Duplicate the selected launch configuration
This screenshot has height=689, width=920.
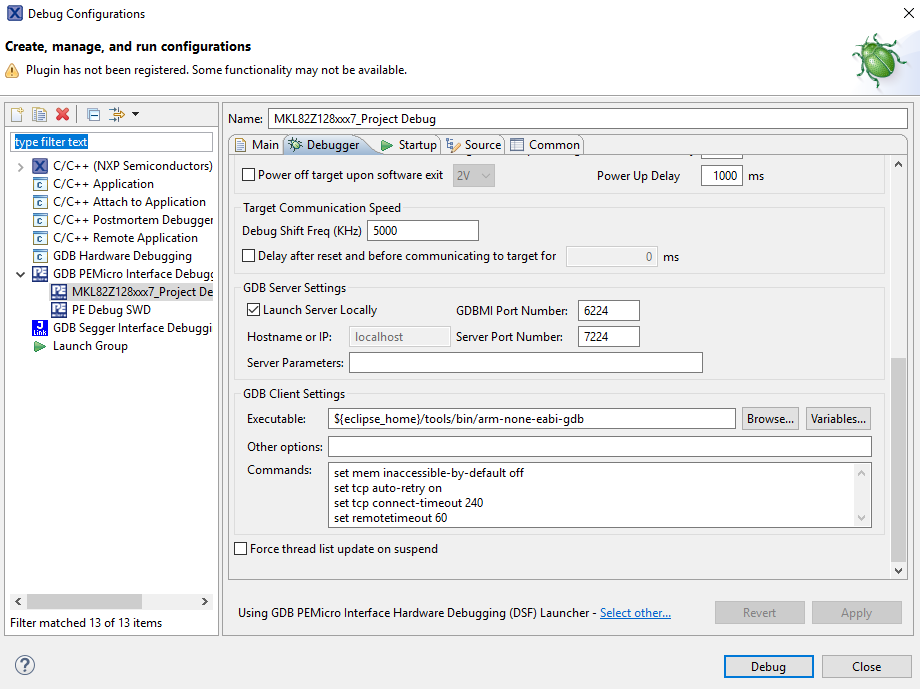(x=39, y=115)
